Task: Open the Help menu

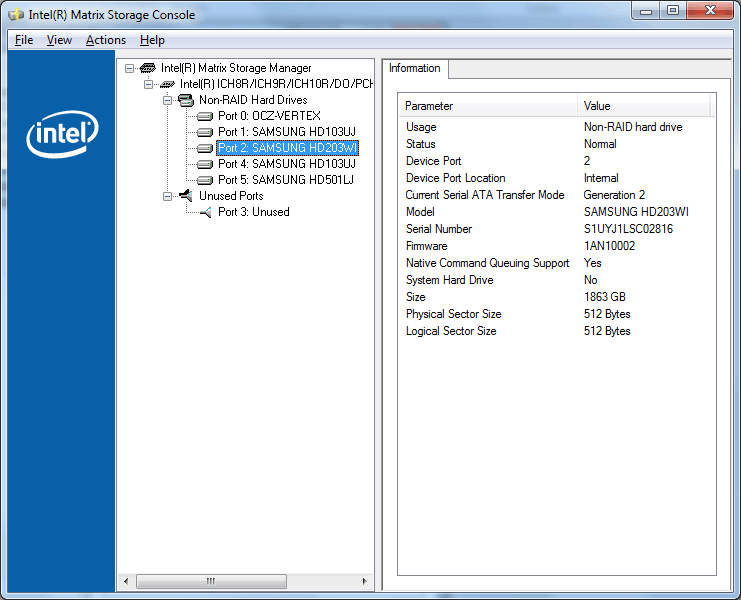Action: [152, 40]
